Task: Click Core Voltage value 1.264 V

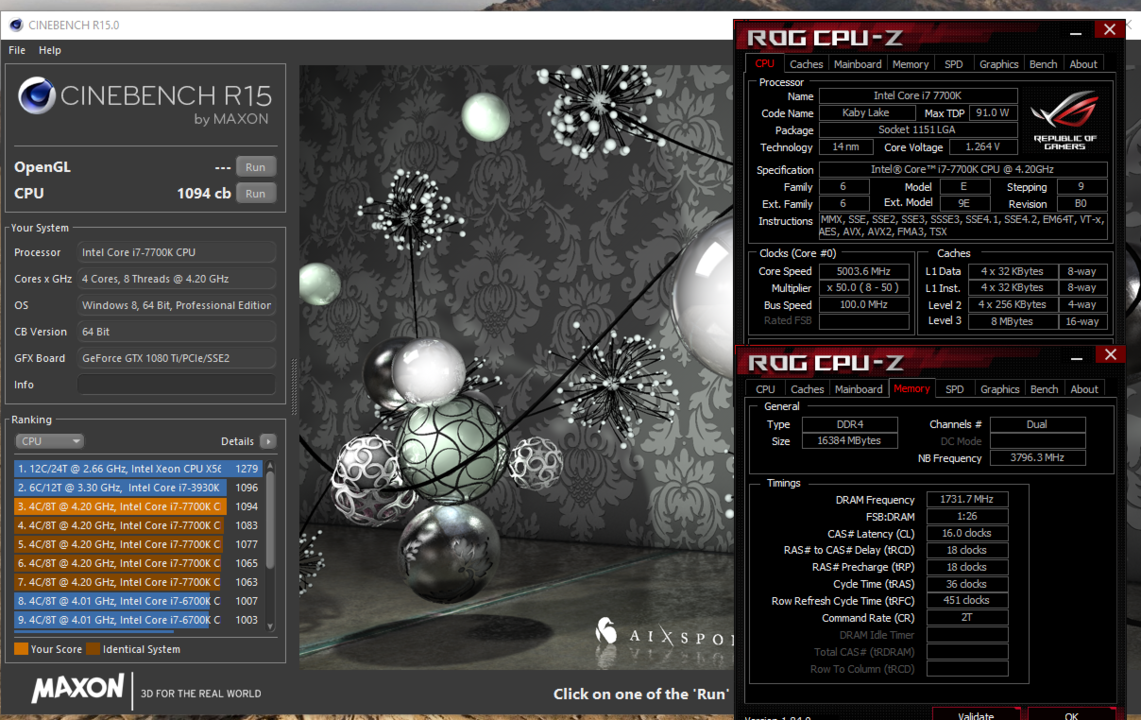Action: coord(982,147)
